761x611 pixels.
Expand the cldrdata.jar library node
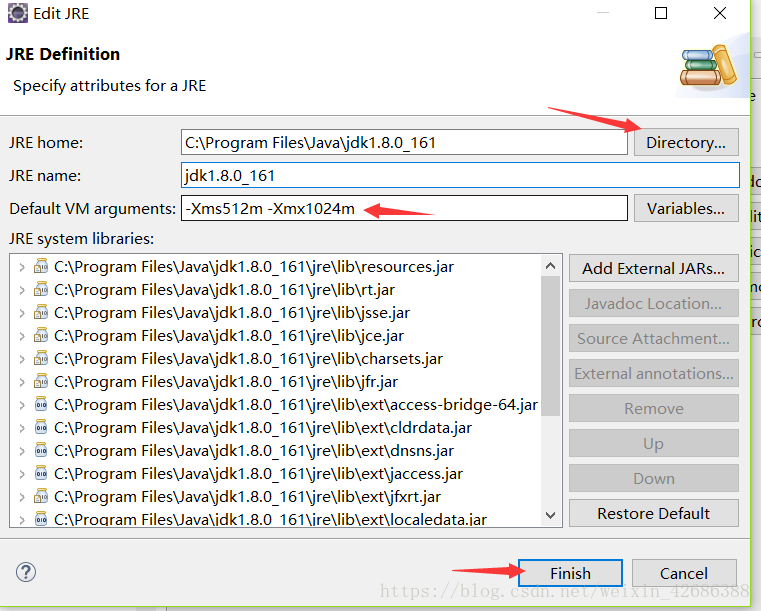[x=21, y=428]
